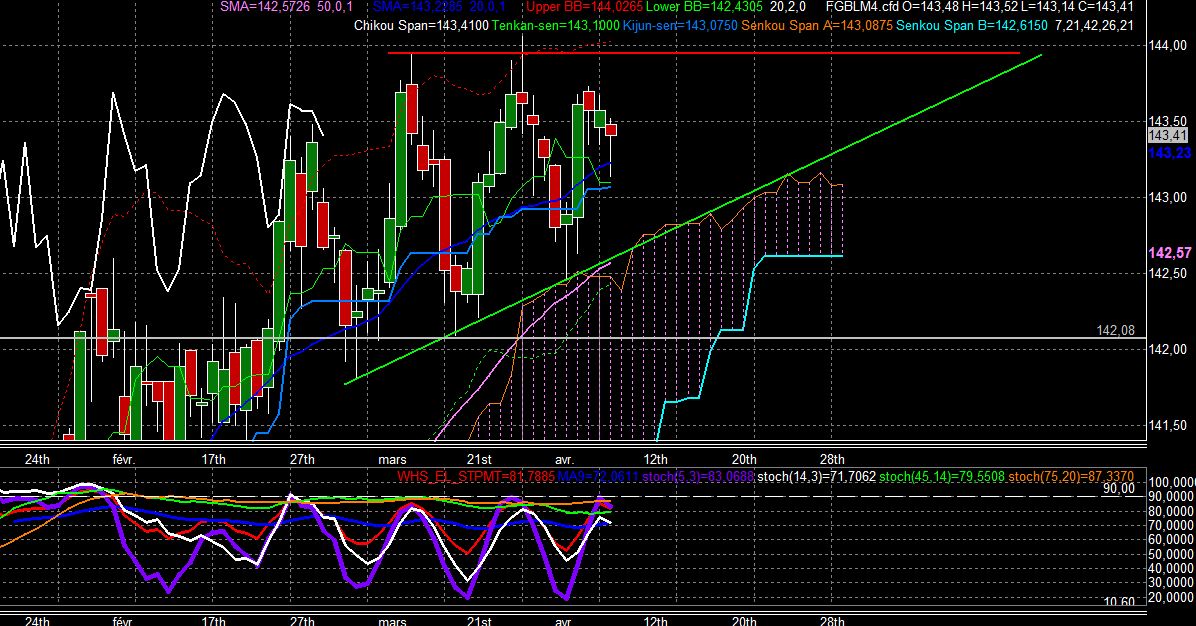Click the 28th date on main chart axis
The height and width of the screenshot is (626, 1196).
click(x=832, y=459)
